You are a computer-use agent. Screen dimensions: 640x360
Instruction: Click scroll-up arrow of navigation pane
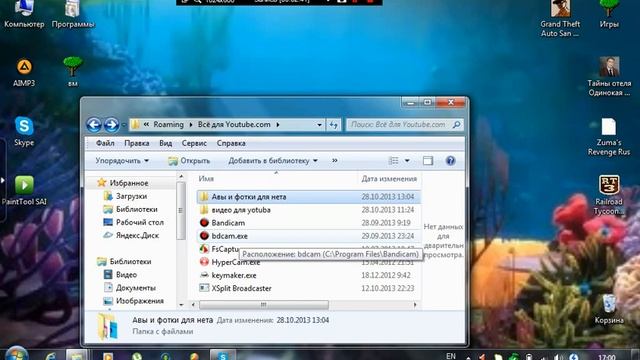[x=181, y=176]
